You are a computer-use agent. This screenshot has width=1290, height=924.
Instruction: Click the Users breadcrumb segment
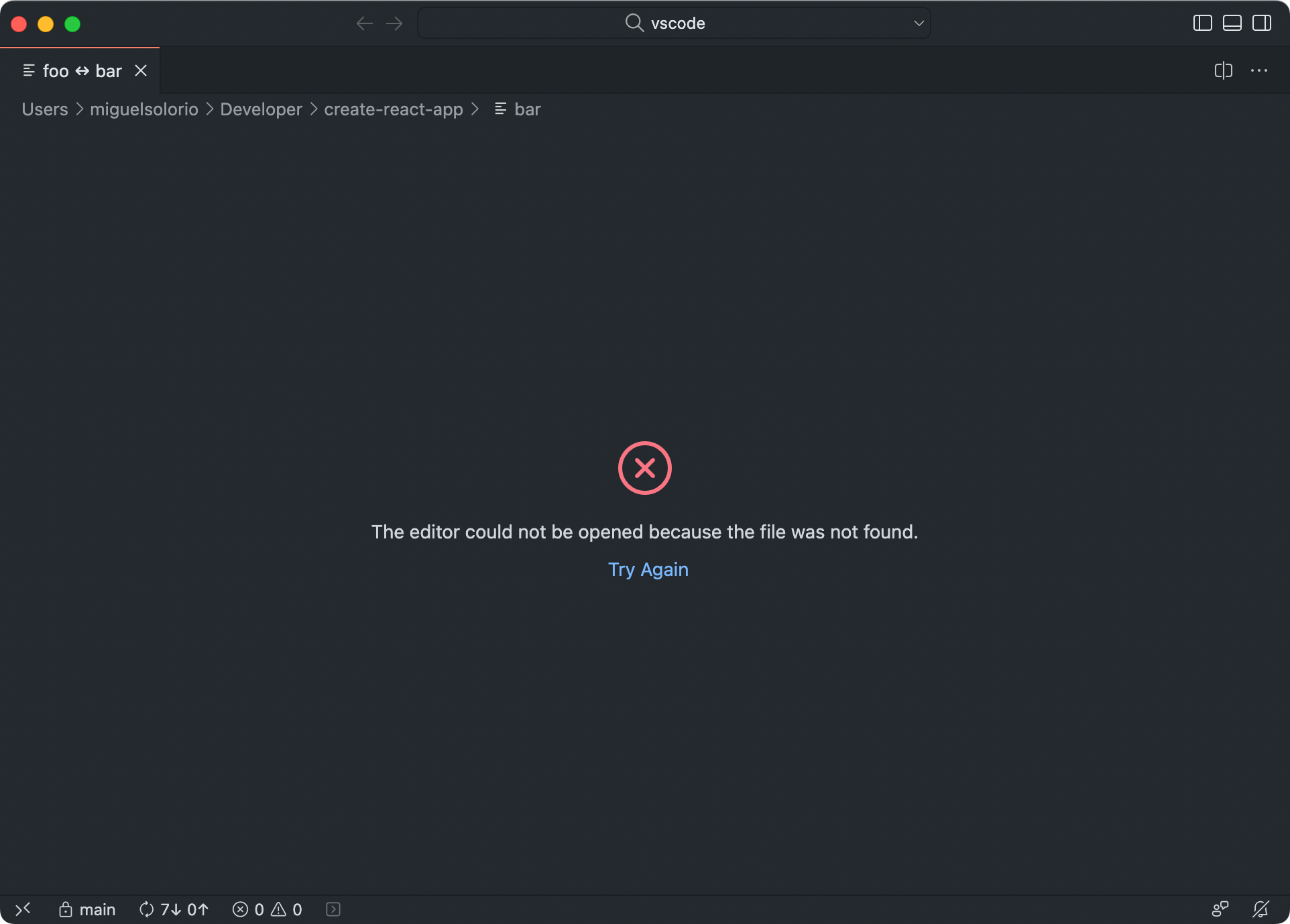(45, 109)
